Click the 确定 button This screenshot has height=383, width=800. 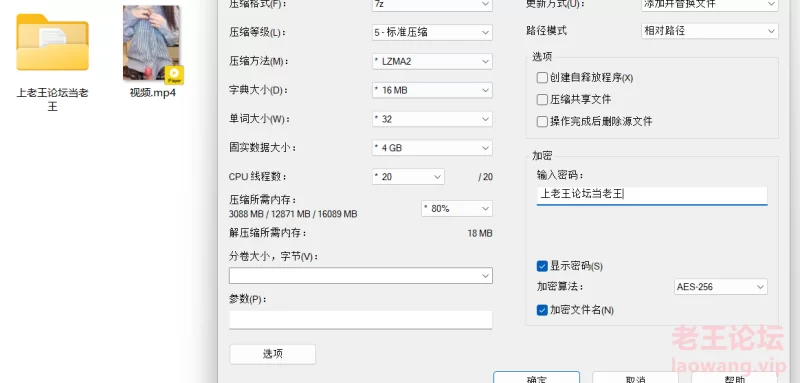(x=536, y=378)
